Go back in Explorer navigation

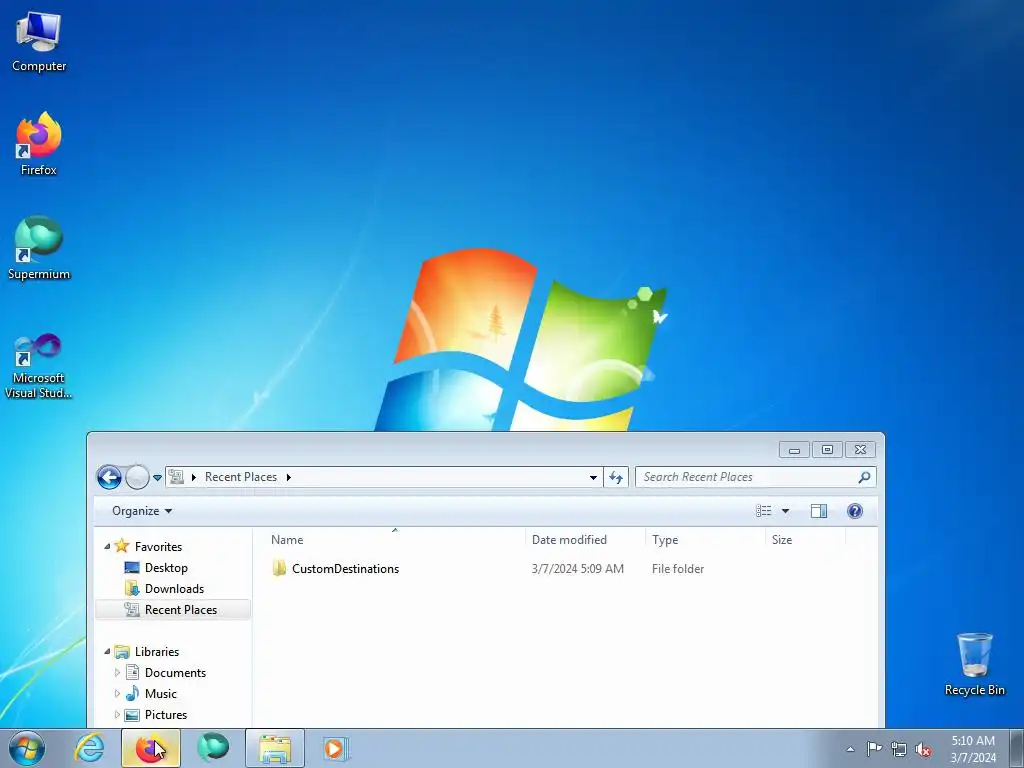click(109, 477)
